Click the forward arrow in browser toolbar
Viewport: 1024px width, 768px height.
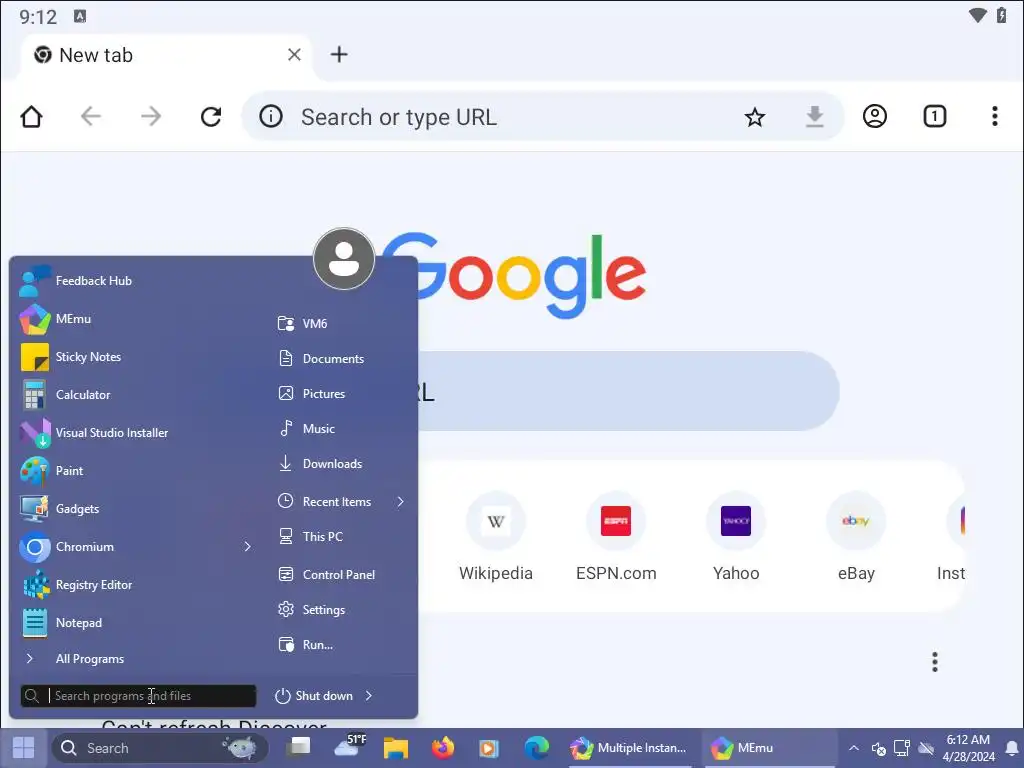point(151,117)
